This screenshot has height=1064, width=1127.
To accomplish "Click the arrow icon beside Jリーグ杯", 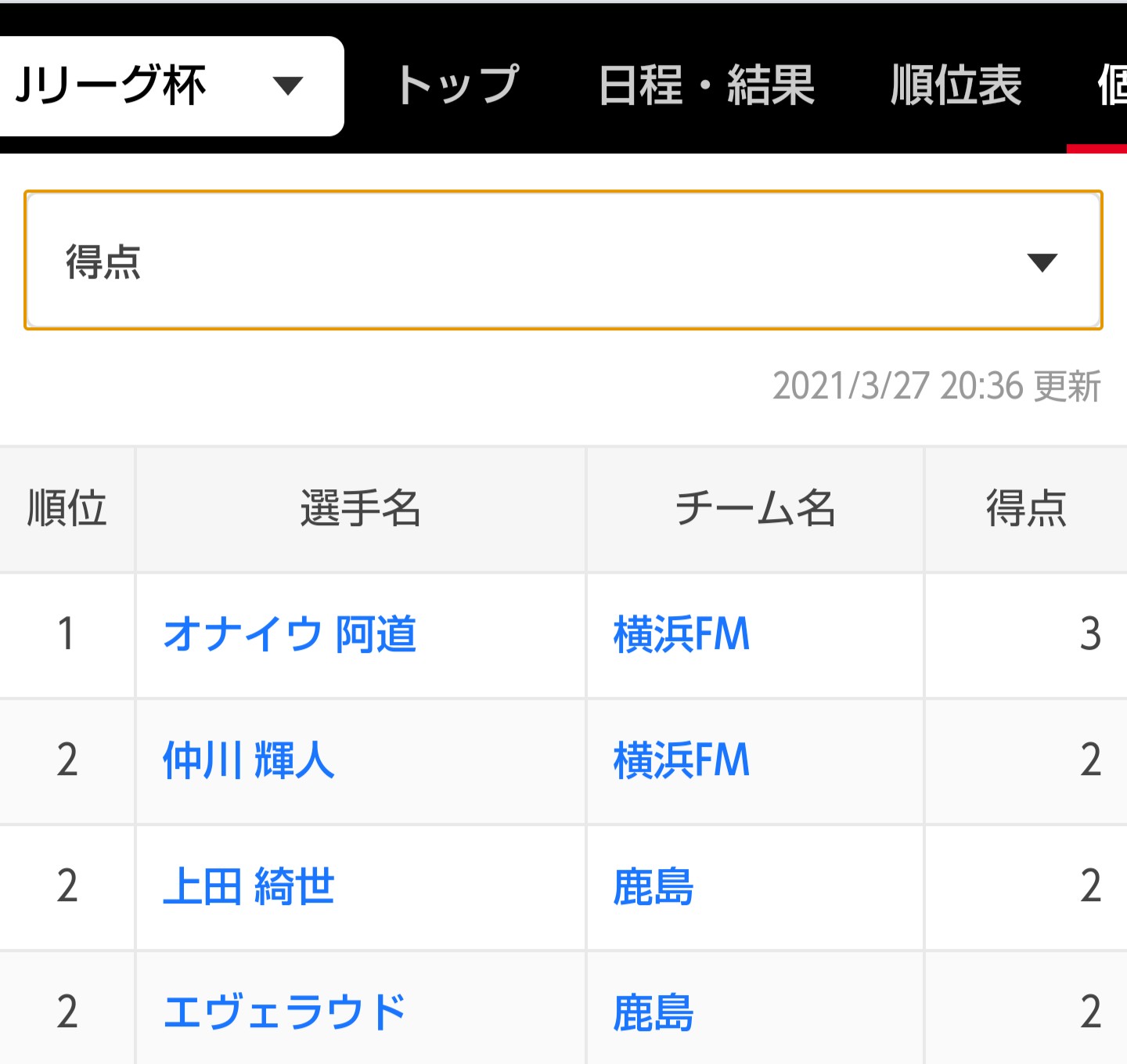I will [x=287, y=85].
